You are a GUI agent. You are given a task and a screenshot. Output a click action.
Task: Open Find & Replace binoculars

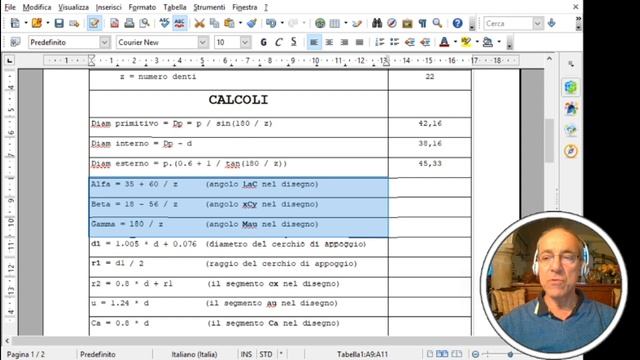pos(377,23)
